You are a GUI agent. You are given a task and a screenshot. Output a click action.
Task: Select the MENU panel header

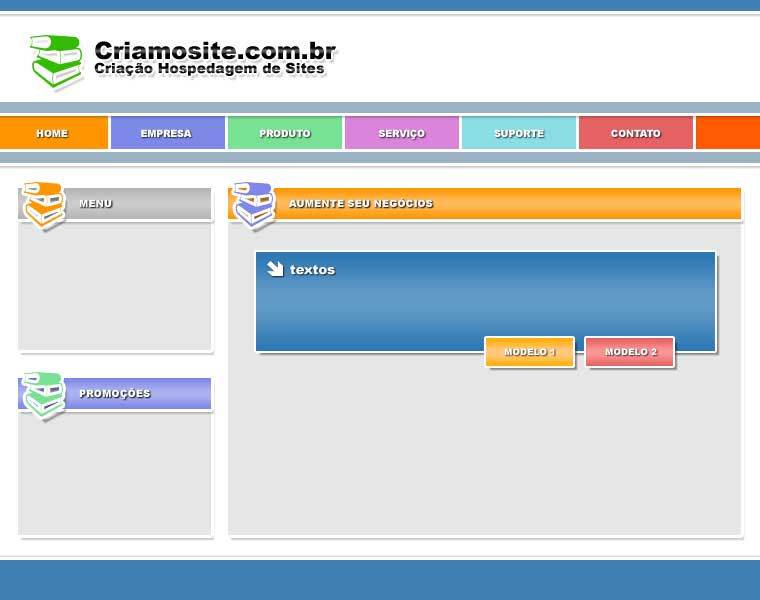click(x=140, y=204)
